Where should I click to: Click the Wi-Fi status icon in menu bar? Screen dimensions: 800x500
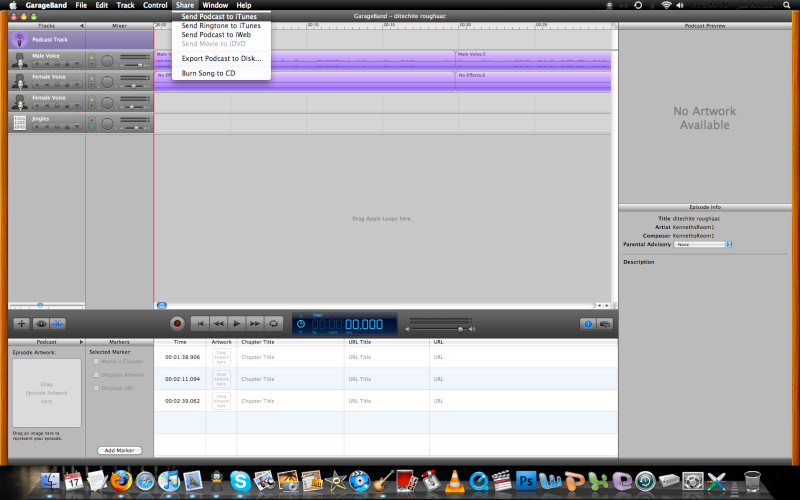(666, 5)
